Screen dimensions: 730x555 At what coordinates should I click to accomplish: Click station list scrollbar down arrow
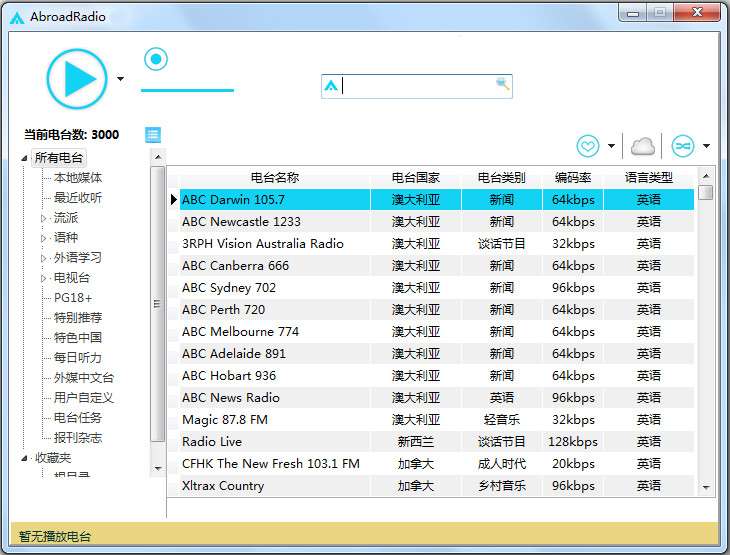(706, 487)
